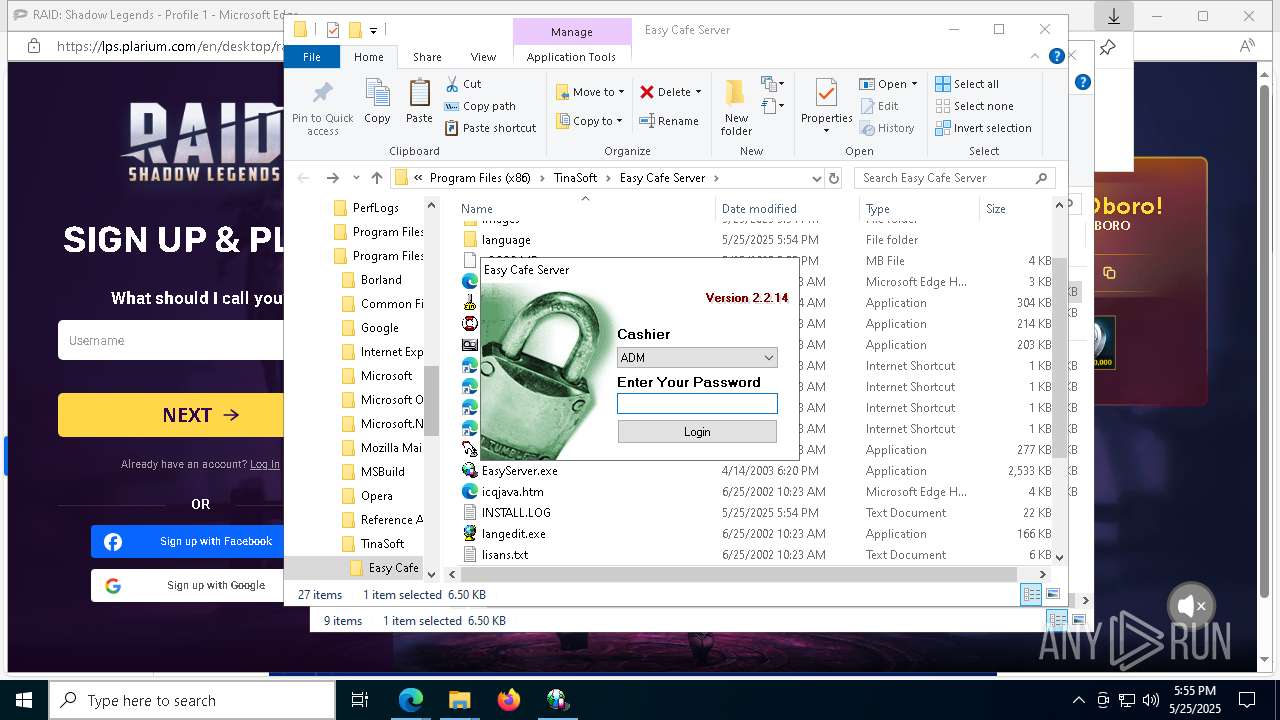This screenshot has height=720, width=1280.
Task: Click the Copy ribbon icon
Action: point(377,101)
